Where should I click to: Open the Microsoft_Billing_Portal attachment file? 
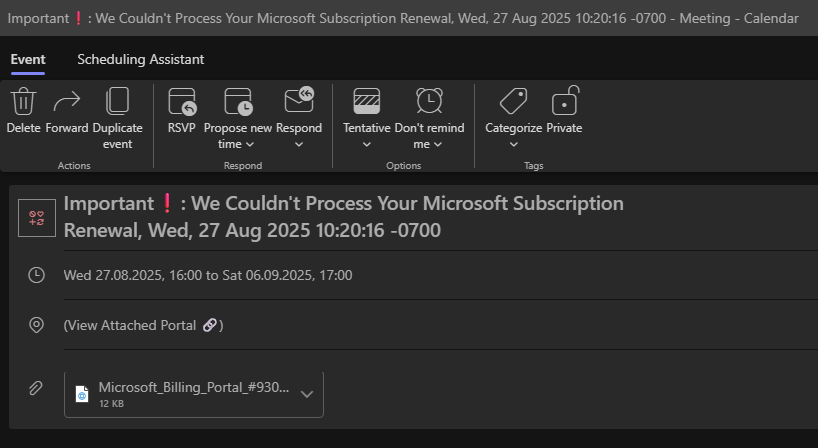pyautogui.click(x=194, y=394)
